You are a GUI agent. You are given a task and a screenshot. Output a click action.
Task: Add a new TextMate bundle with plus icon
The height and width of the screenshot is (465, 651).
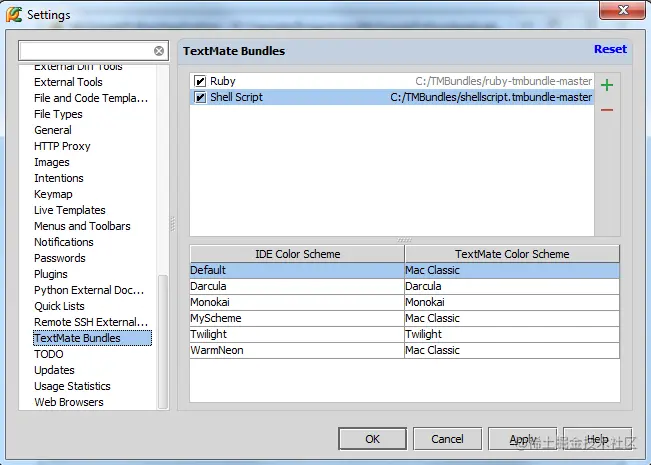pos(607,85)
